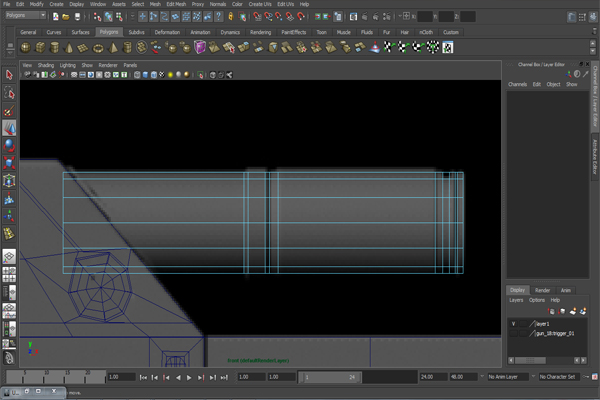The height and width of the screenshot is (400, 600).
Task: Select the arrow Select tool
Action: tap(9, 75)
